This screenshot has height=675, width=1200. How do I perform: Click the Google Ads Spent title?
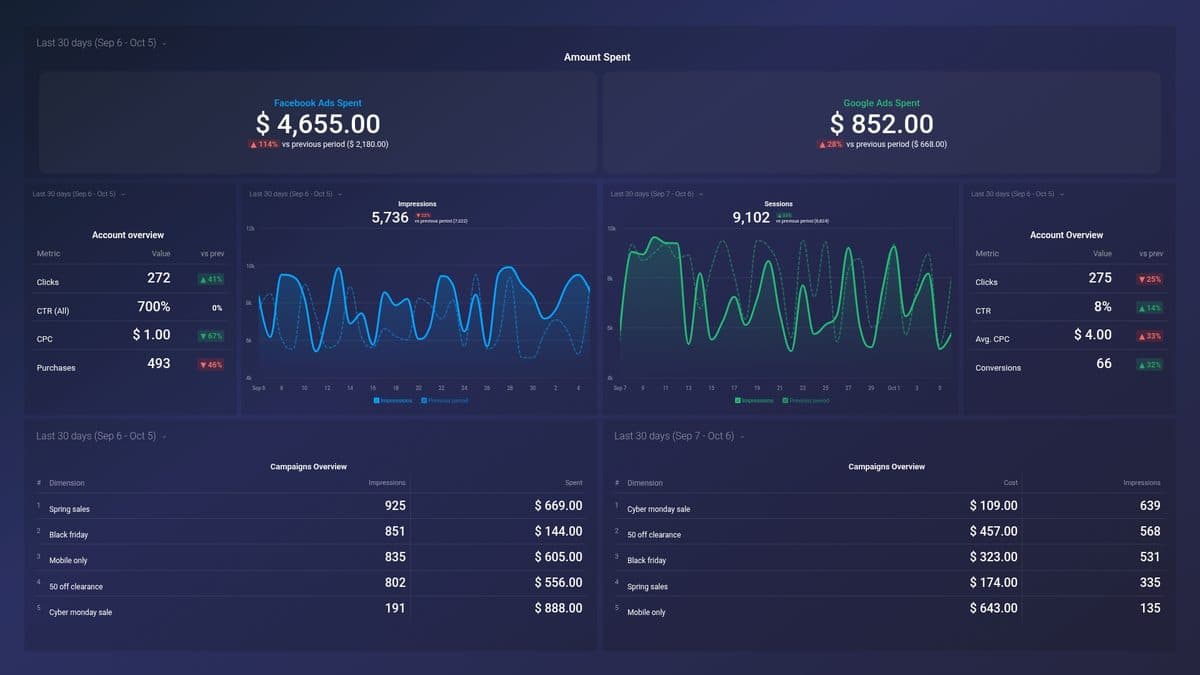[x=882, y=103]
